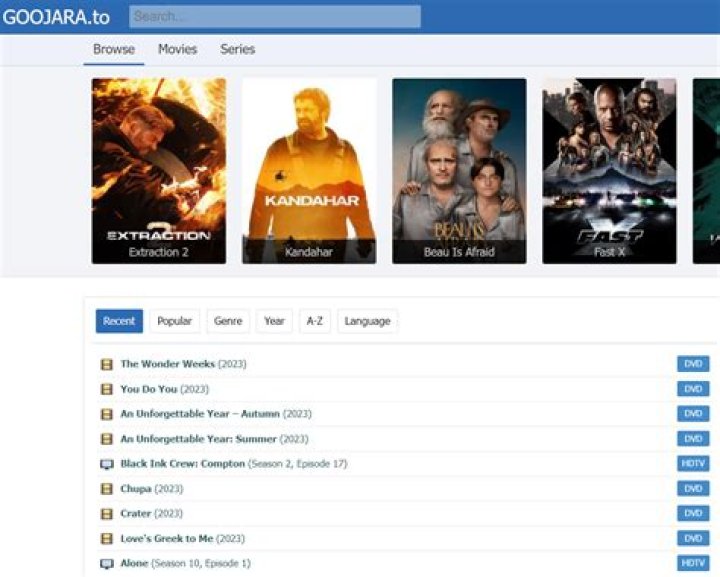Open the Series tab
This screenshot has width=720, height=577.
[x=237, y=49]
